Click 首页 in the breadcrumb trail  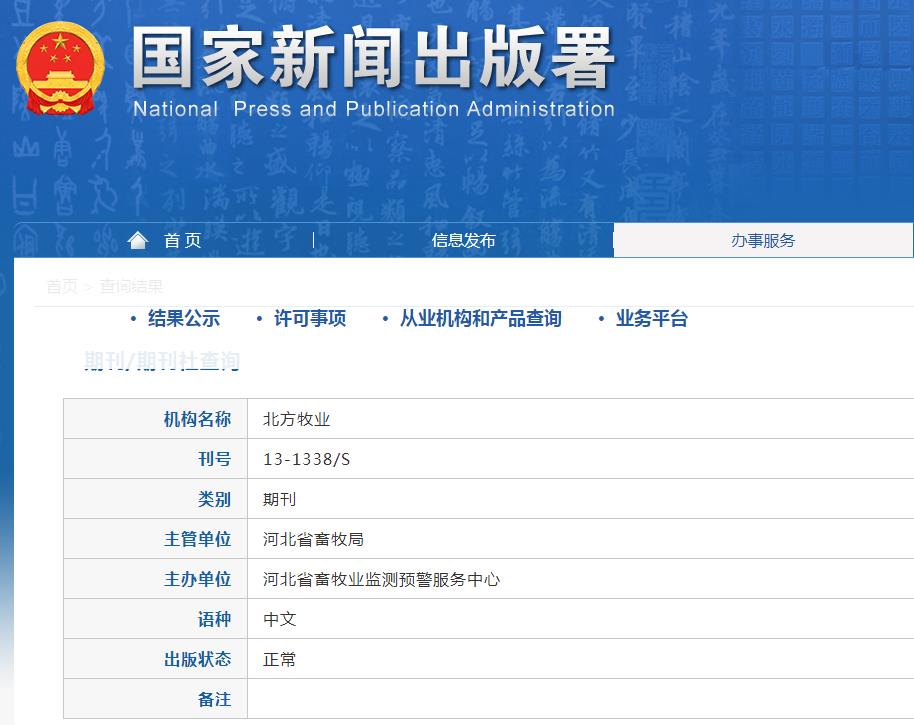[x=63, y=285]
